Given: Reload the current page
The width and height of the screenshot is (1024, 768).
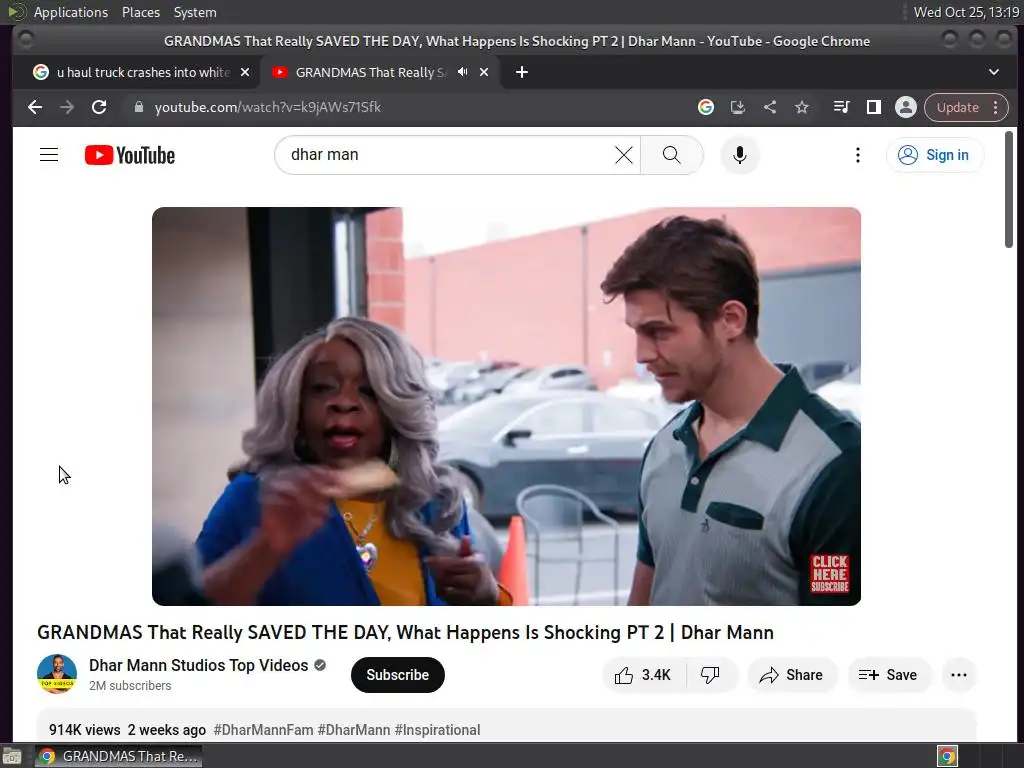Looking at the screenshot, I should (99, 107).
